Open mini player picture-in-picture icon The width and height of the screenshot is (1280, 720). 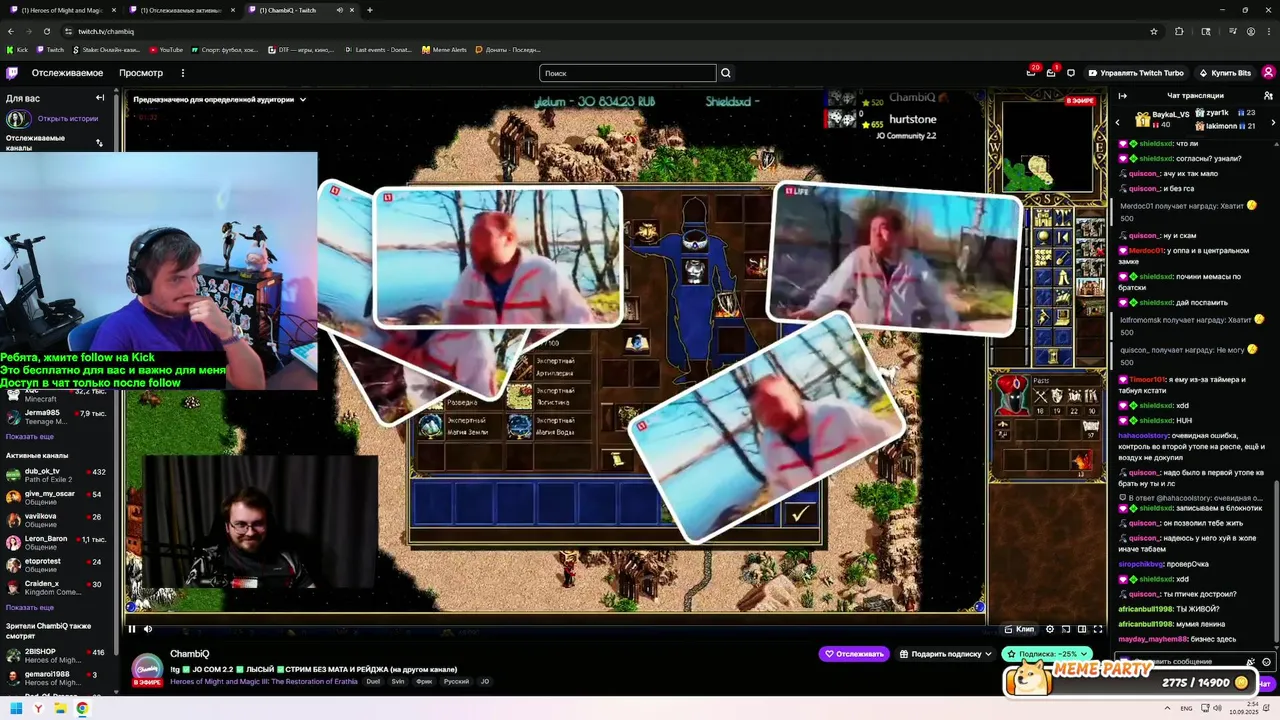point(1066,629)
